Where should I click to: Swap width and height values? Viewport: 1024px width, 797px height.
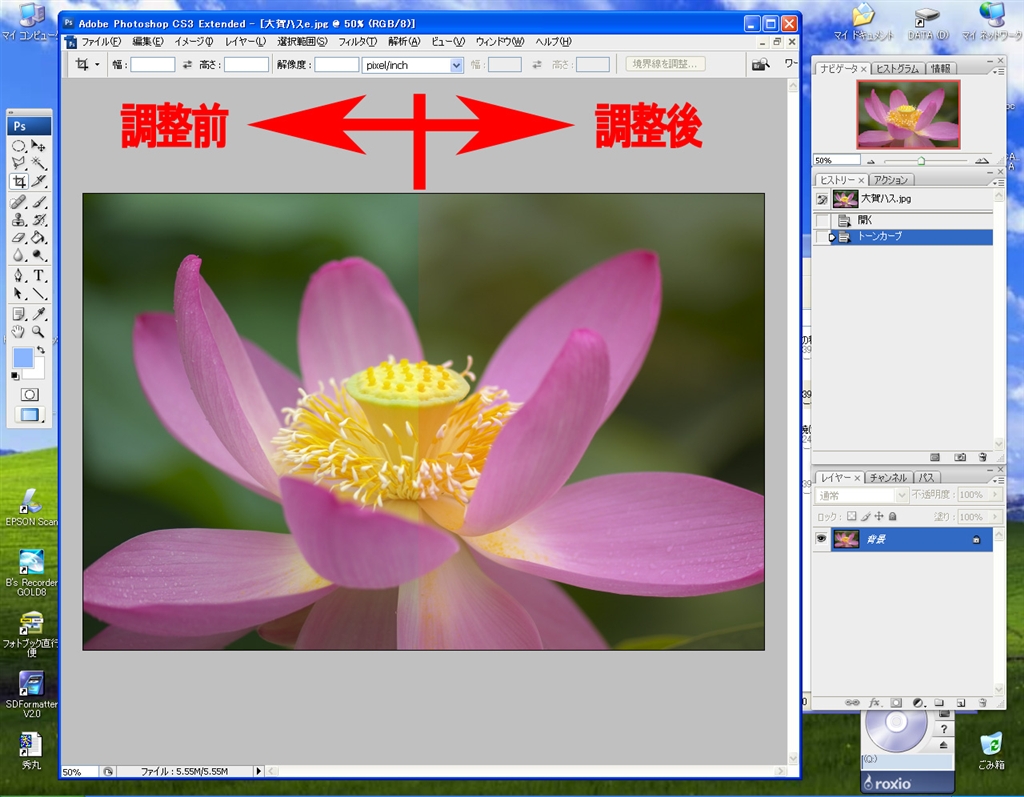click(x=187, y=65)
